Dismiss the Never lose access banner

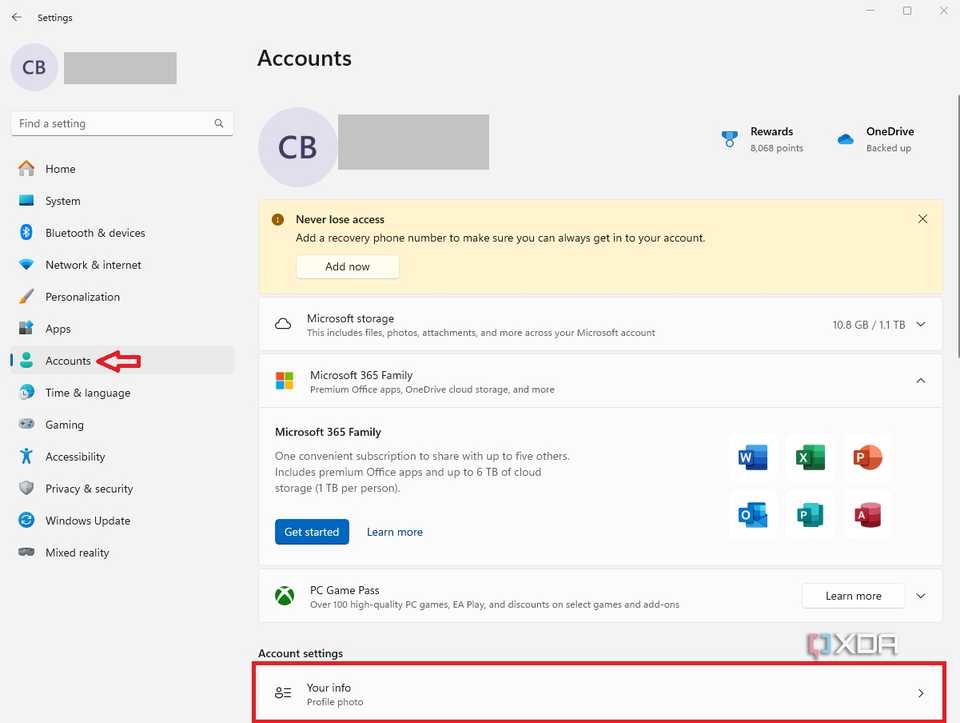coord(922,219)
